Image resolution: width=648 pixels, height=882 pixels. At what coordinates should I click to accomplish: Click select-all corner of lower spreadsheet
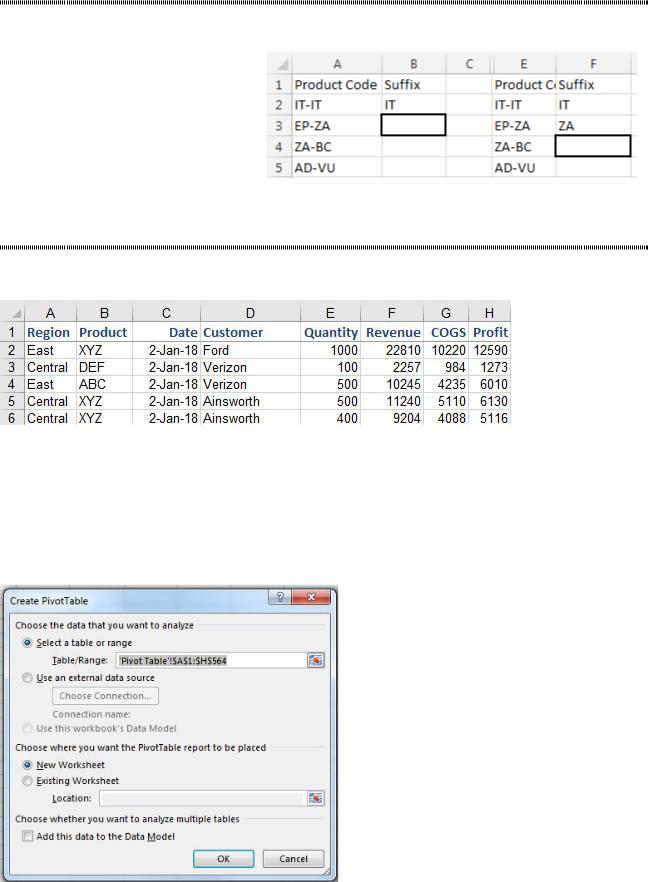[x=12, y=313]
